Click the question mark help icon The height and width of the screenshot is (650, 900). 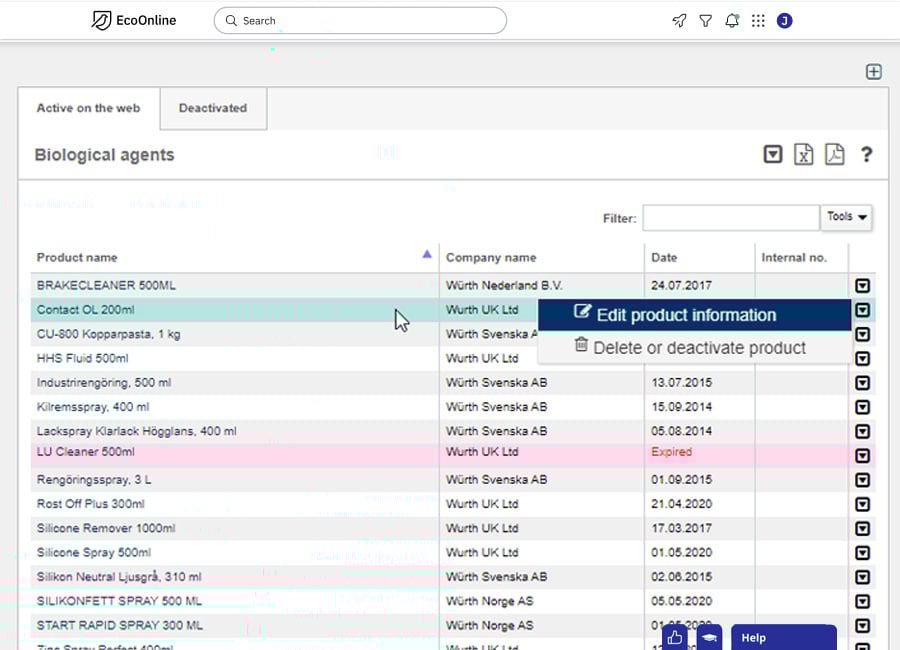(x=866, y=154)
